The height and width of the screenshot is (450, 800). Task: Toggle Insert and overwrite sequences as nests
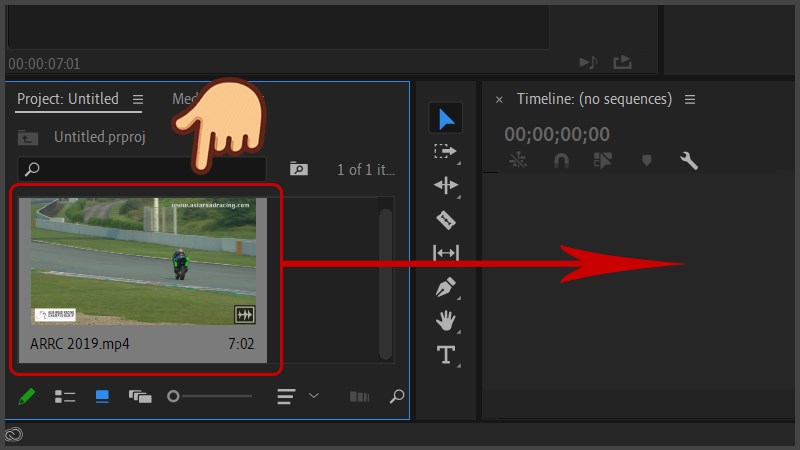tap(518, 161)
